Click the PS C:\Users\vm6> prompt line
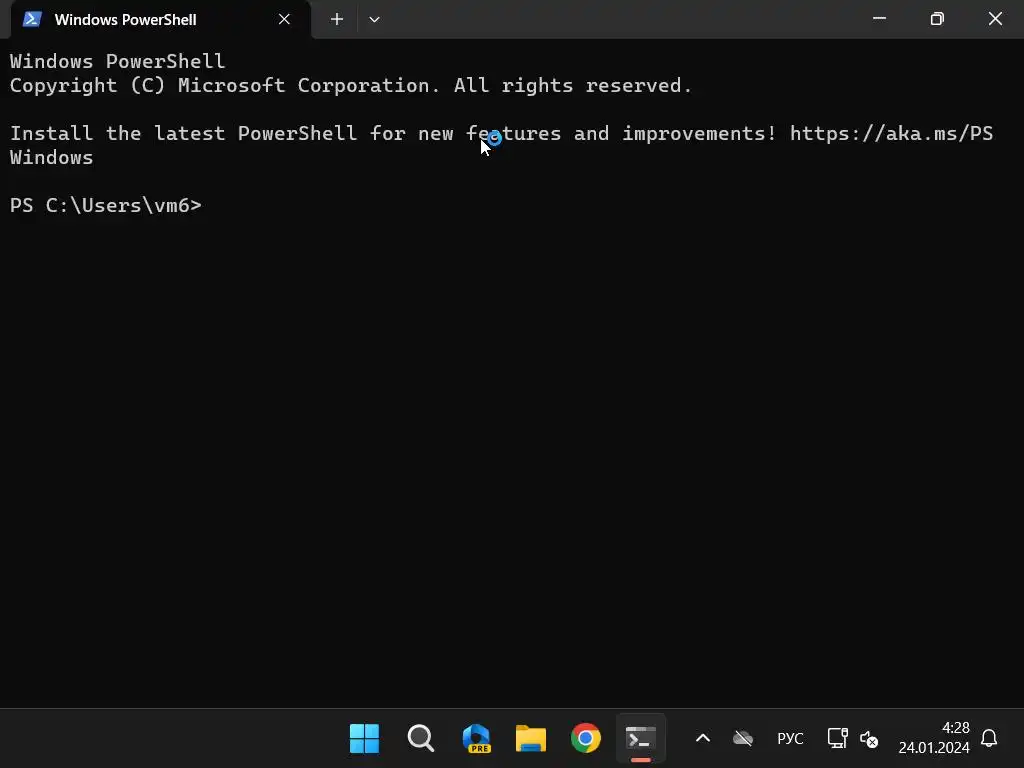This screenshot has width=1024, height=768. point(106,205)
